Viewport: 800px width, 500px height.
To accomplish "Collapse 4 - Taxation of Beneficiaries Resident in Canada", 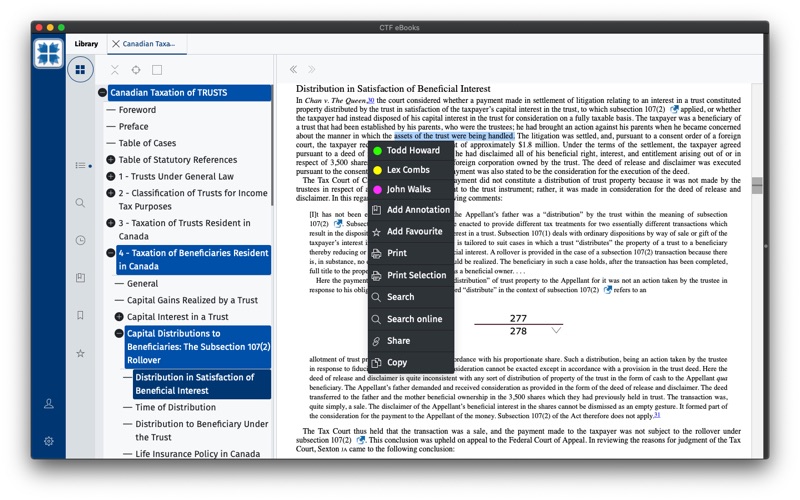I will 110,253.
